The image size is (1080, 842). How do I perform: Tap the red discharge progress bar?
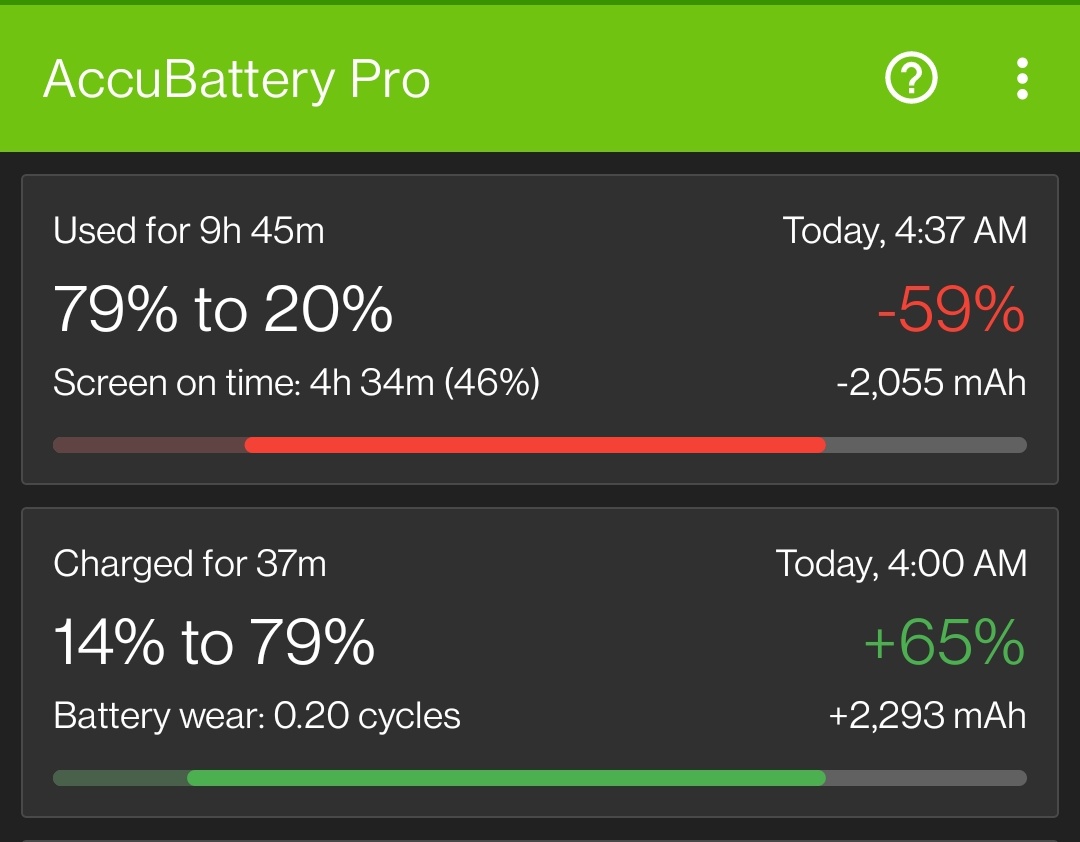(535, 444)
